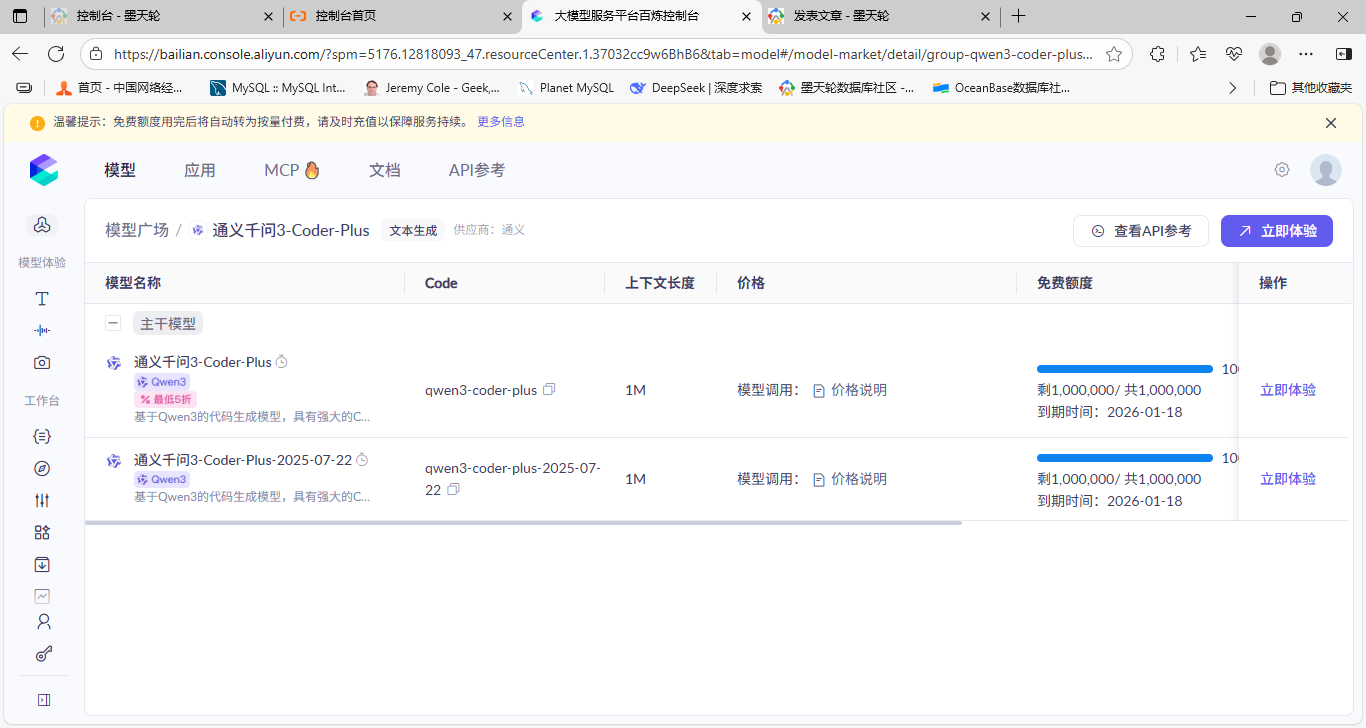Open the 文档 navigation tab
Image resolution: width=1366 pixels, height=728 pixels.
385,170
